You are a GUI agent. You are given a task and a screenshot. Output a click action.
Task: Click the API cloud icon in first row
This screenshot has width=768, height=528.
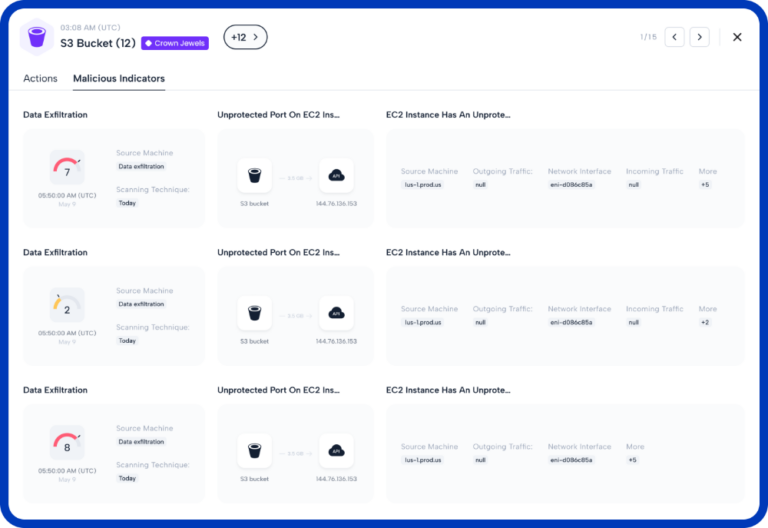click(336, 176)
